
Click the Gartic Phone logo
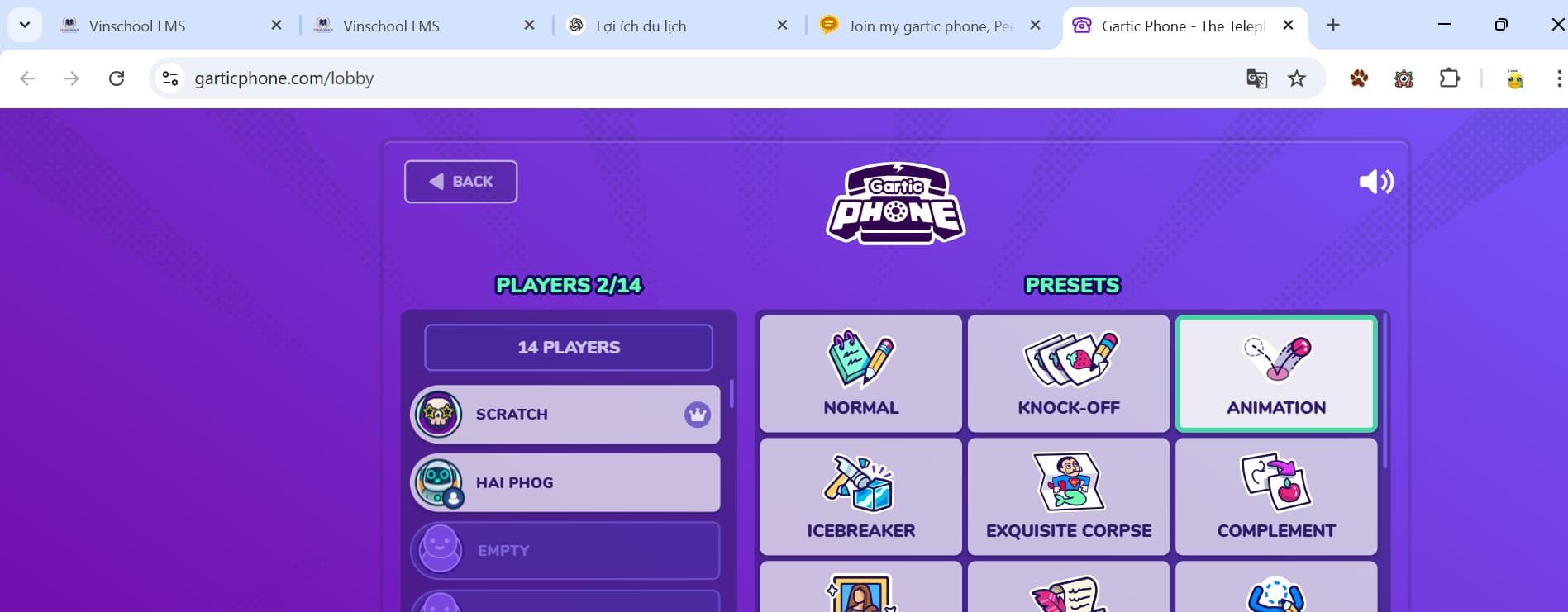click(896, 203)
